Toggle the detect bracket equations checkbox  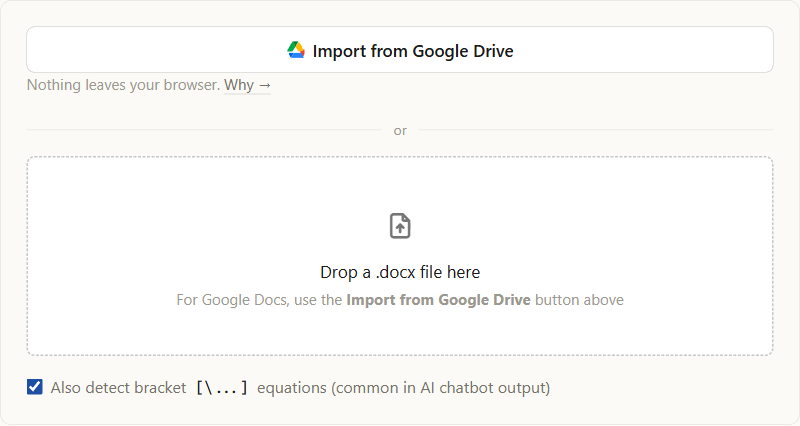pos(35,387)
